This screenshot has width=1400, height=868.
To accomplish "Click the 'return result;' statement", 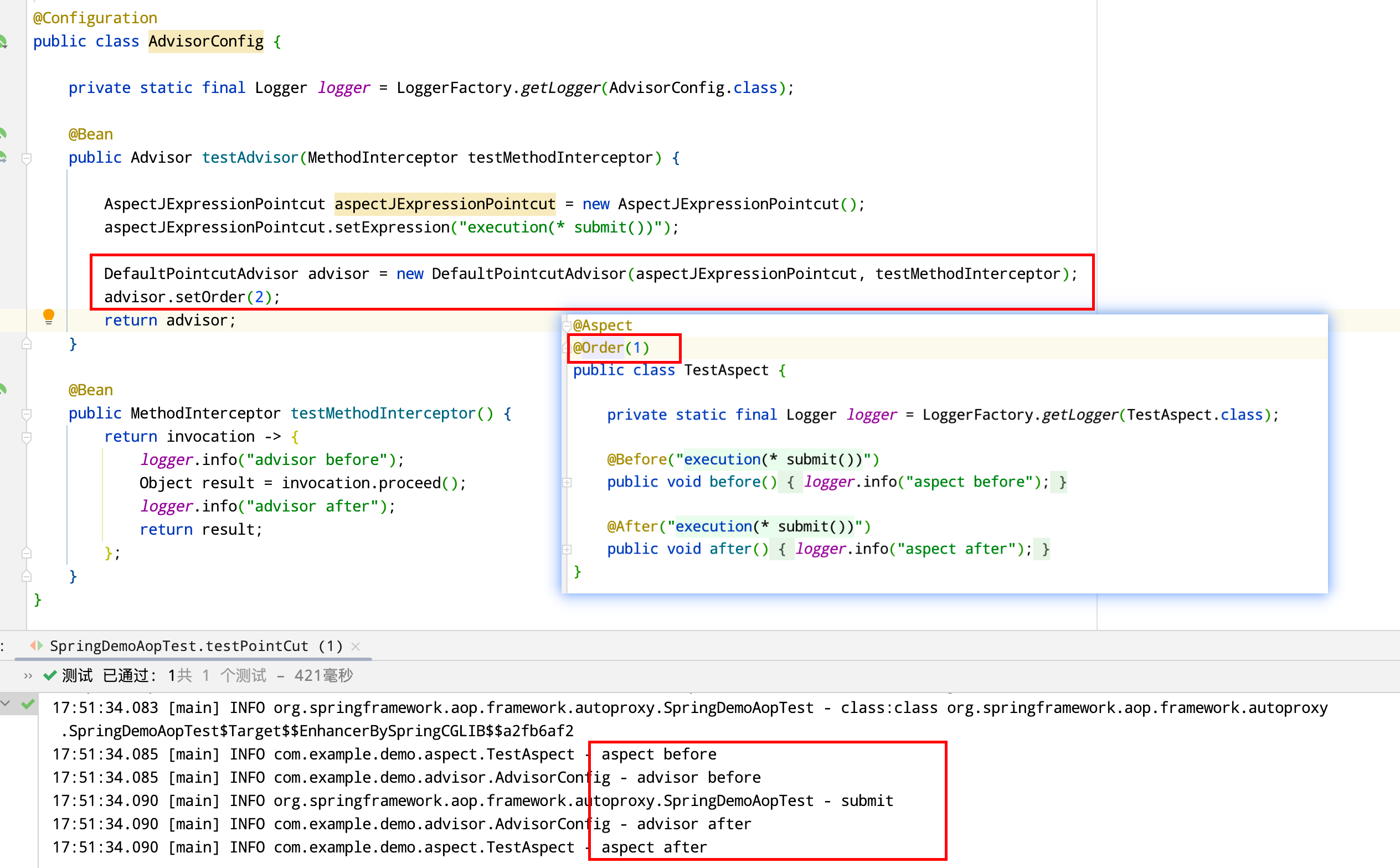I will (201, 529).
